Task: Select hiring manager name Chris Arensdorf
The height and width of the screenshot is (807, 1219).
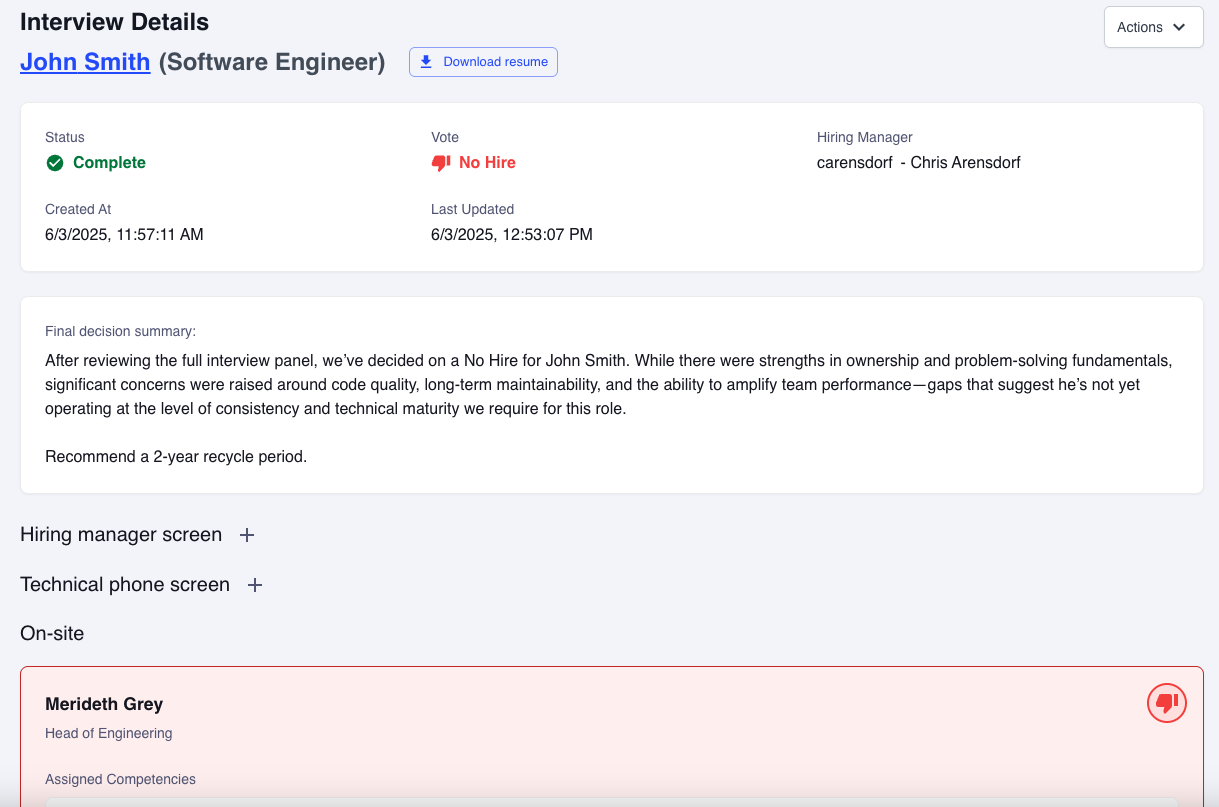Action: tap(966, 162)
